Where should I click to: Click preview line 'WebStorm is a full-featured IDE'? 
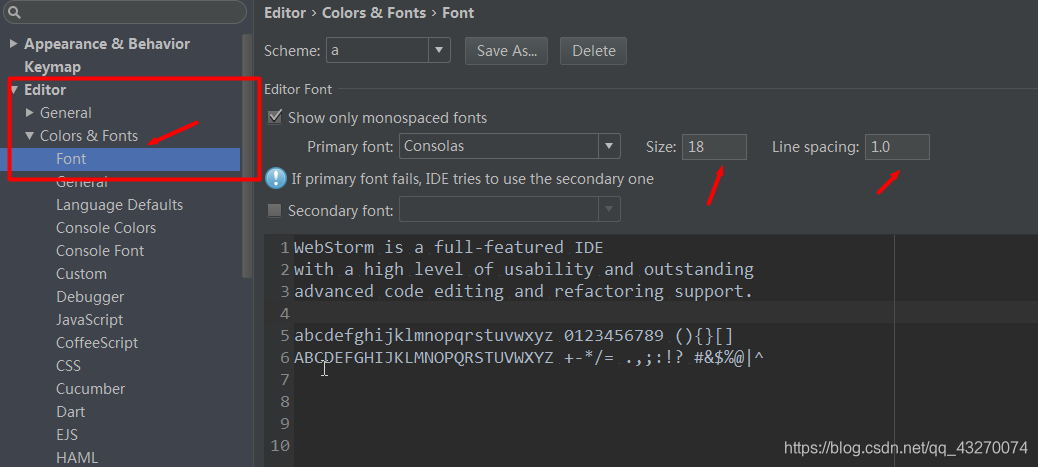[x=449, y=248]
